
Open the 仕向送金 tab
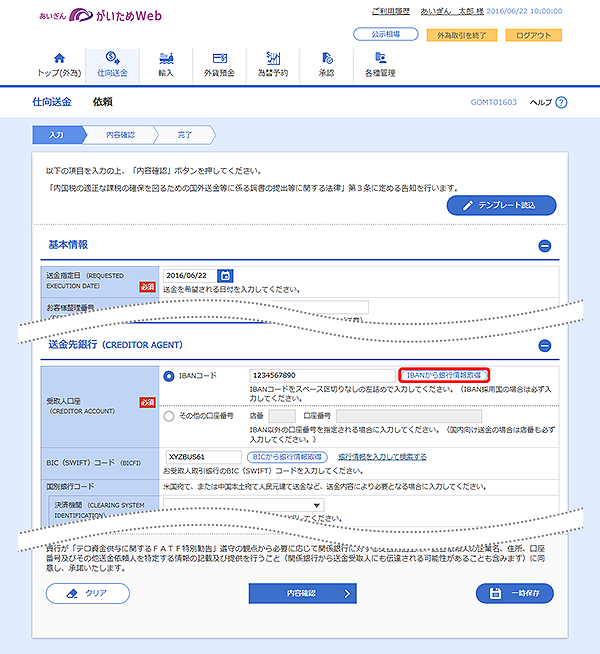[x=113, y=65]
